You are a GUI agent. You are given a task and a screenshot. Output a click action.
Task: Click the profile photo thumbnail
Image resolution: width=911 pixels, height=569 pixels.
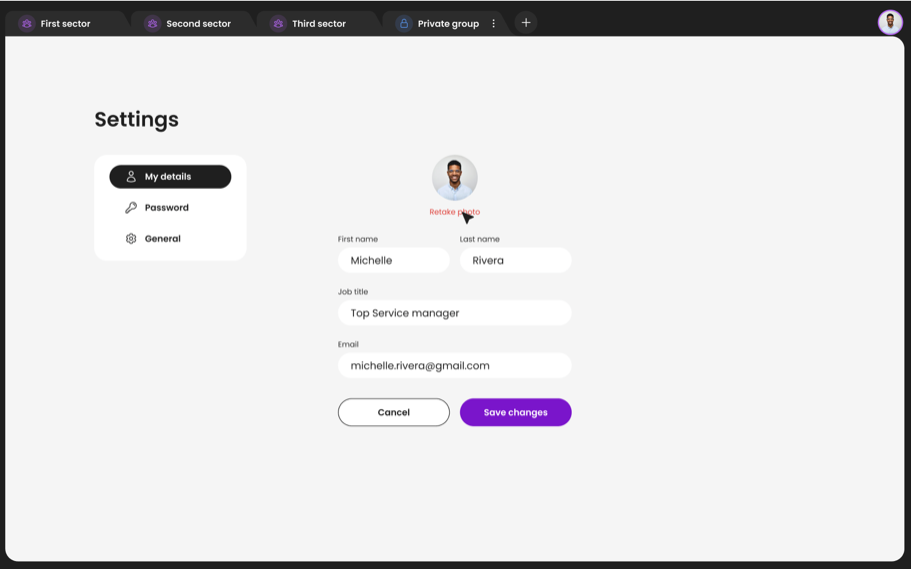point(454,178)
